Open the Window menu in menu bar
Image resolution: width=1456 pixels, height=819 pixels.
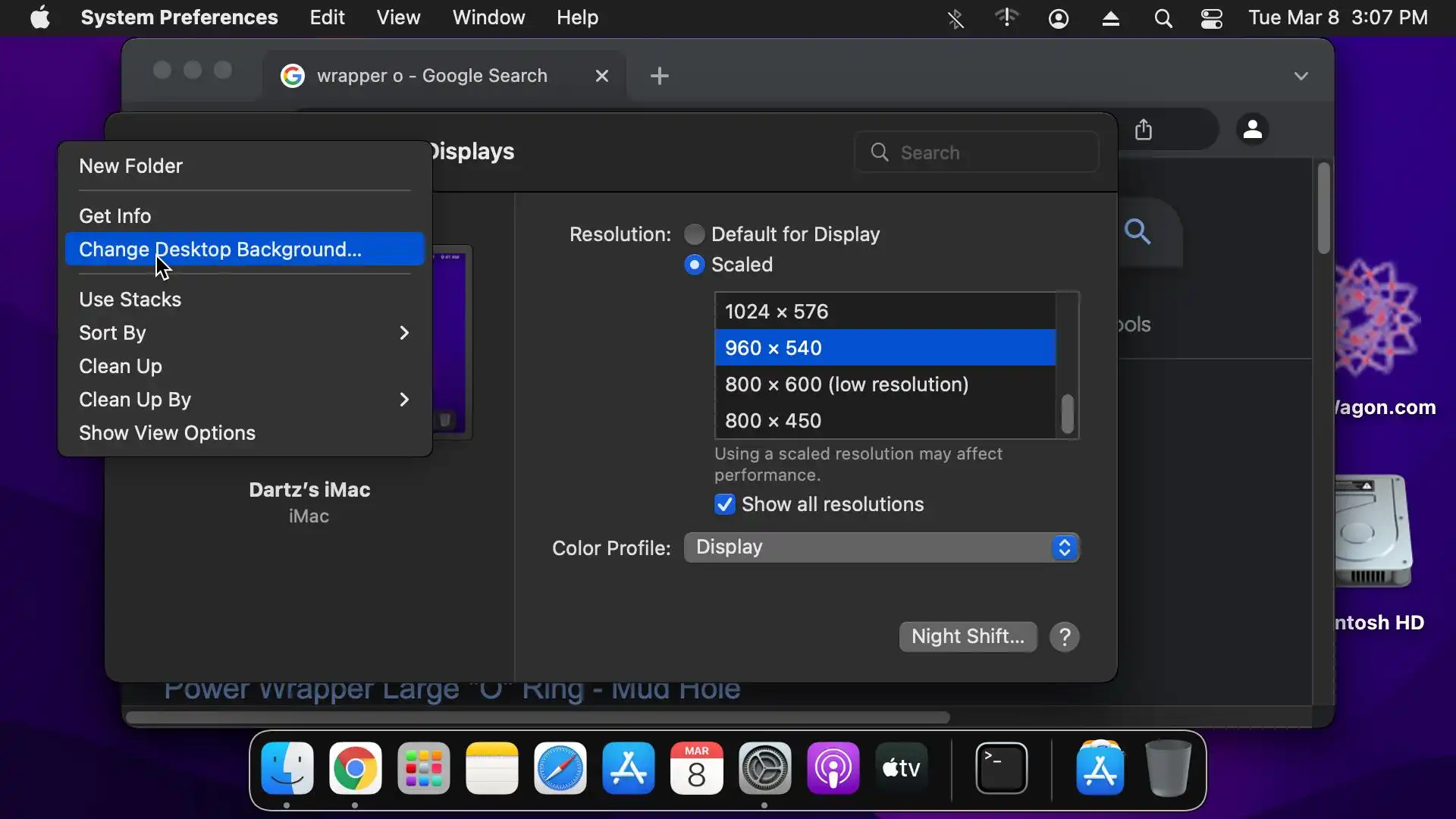[x=488, y=17]
